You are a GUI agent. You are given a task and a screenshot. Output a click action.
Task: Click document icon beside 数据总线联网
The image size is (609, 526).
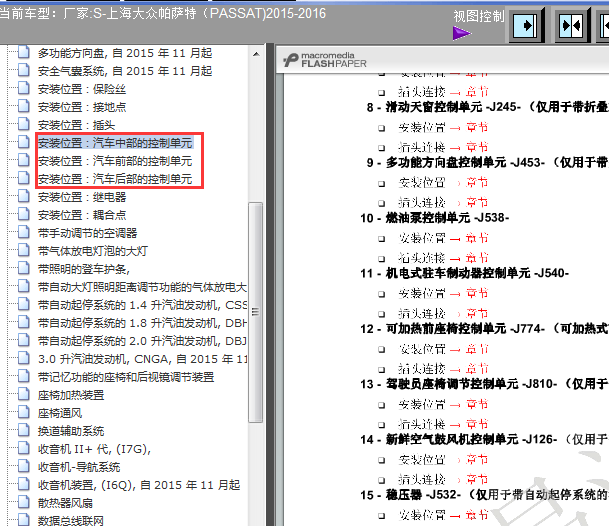(x=23, y=520)
